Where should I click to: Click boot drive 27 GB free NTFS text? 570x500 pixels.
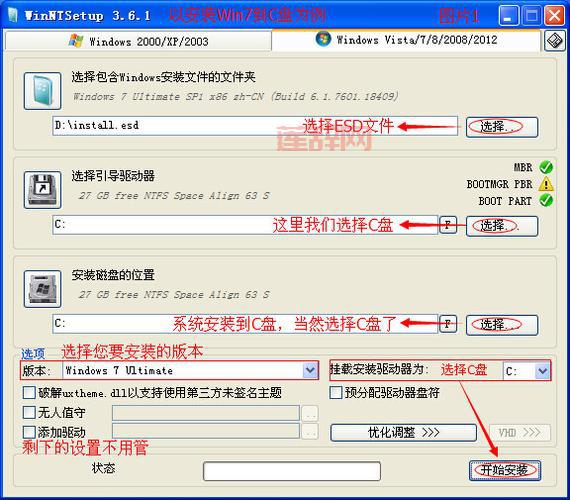[174, 196]
